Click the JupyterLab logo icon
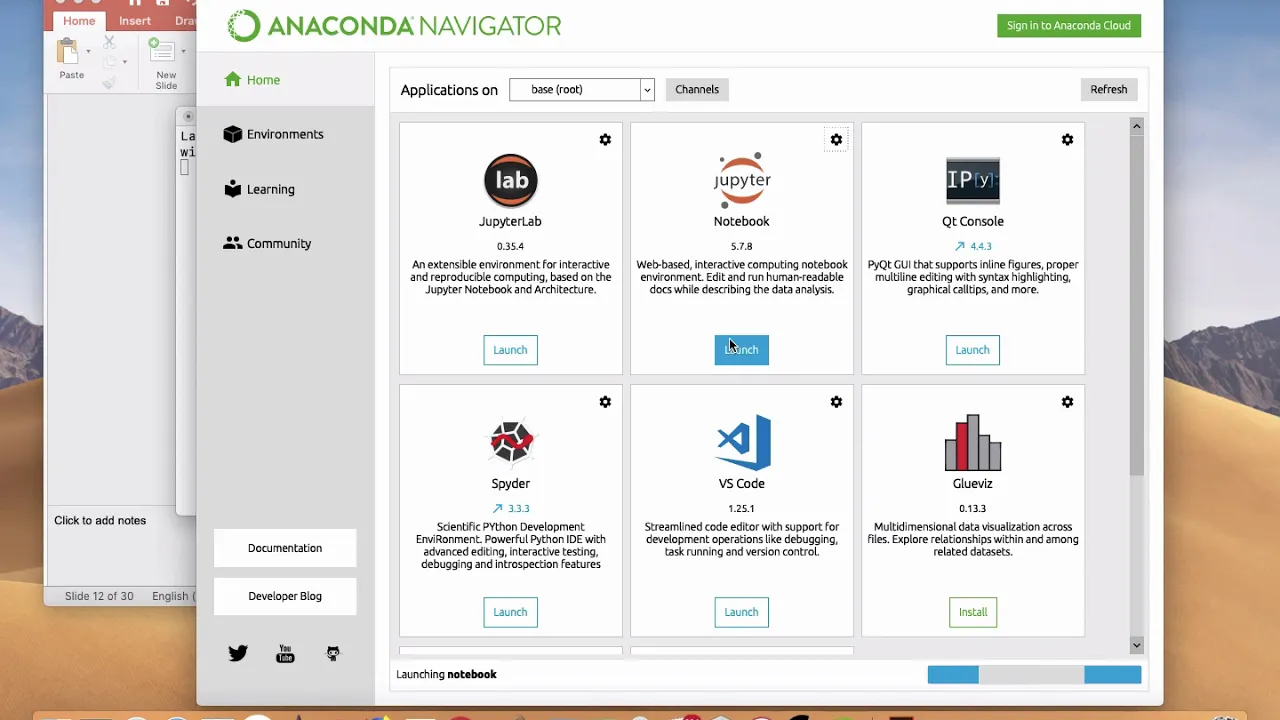Image resolution: width=1280 pixels, height=720 pixels. pos(511,180)
